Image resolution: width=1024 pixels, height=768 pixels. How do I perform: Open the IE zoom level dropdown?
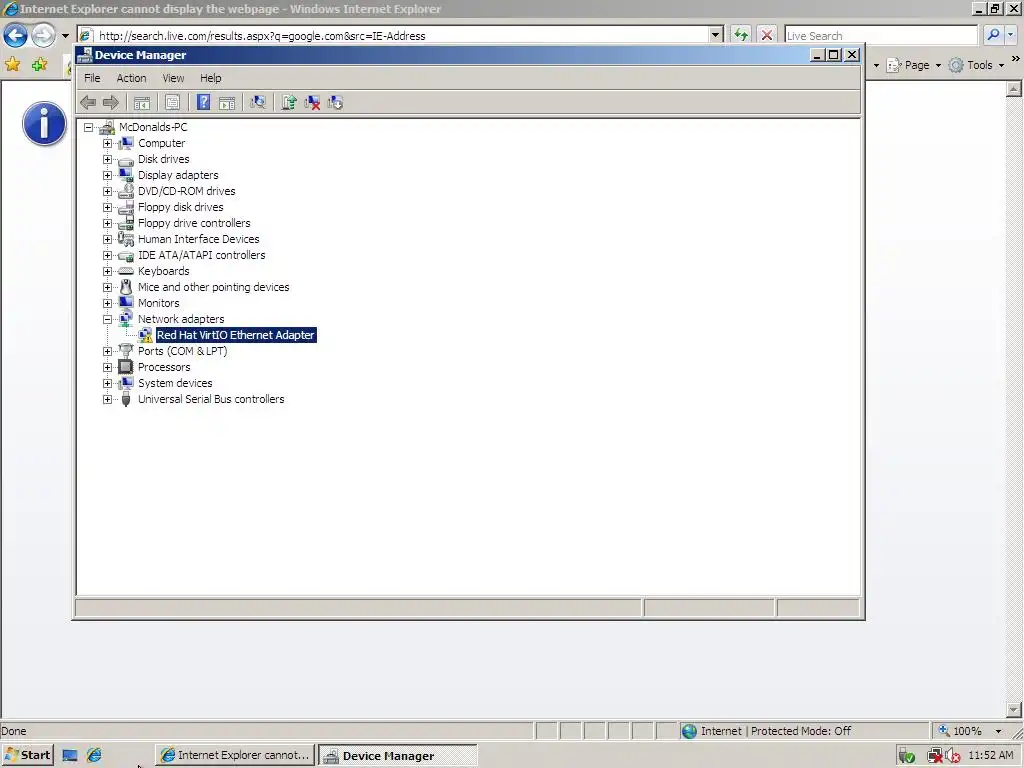(999, 731)
